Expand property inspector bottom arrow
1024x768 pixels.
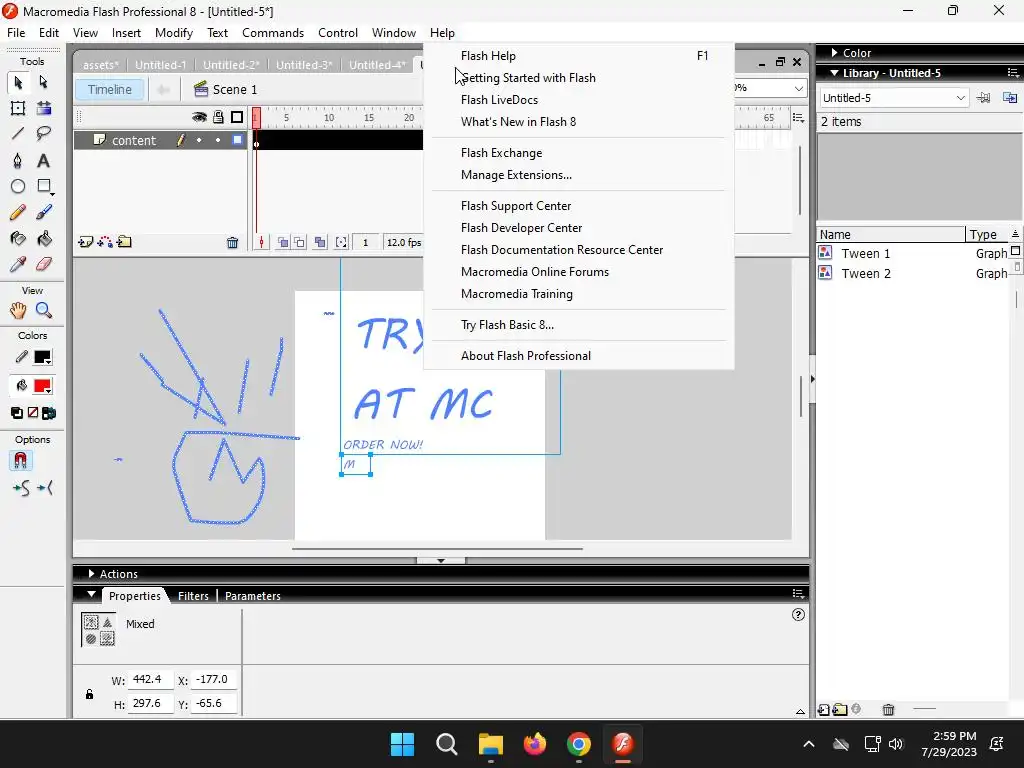point(800,712)
